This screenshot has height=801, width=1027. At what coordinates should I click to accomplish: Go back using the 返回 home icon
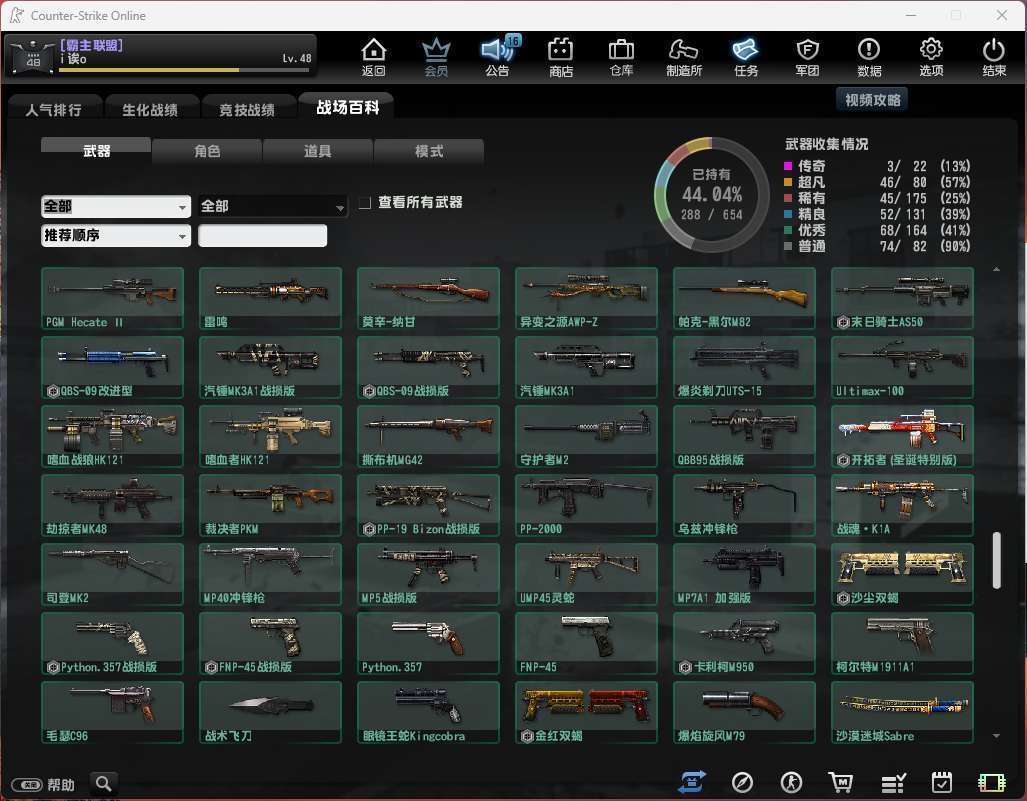click(373, 57)
